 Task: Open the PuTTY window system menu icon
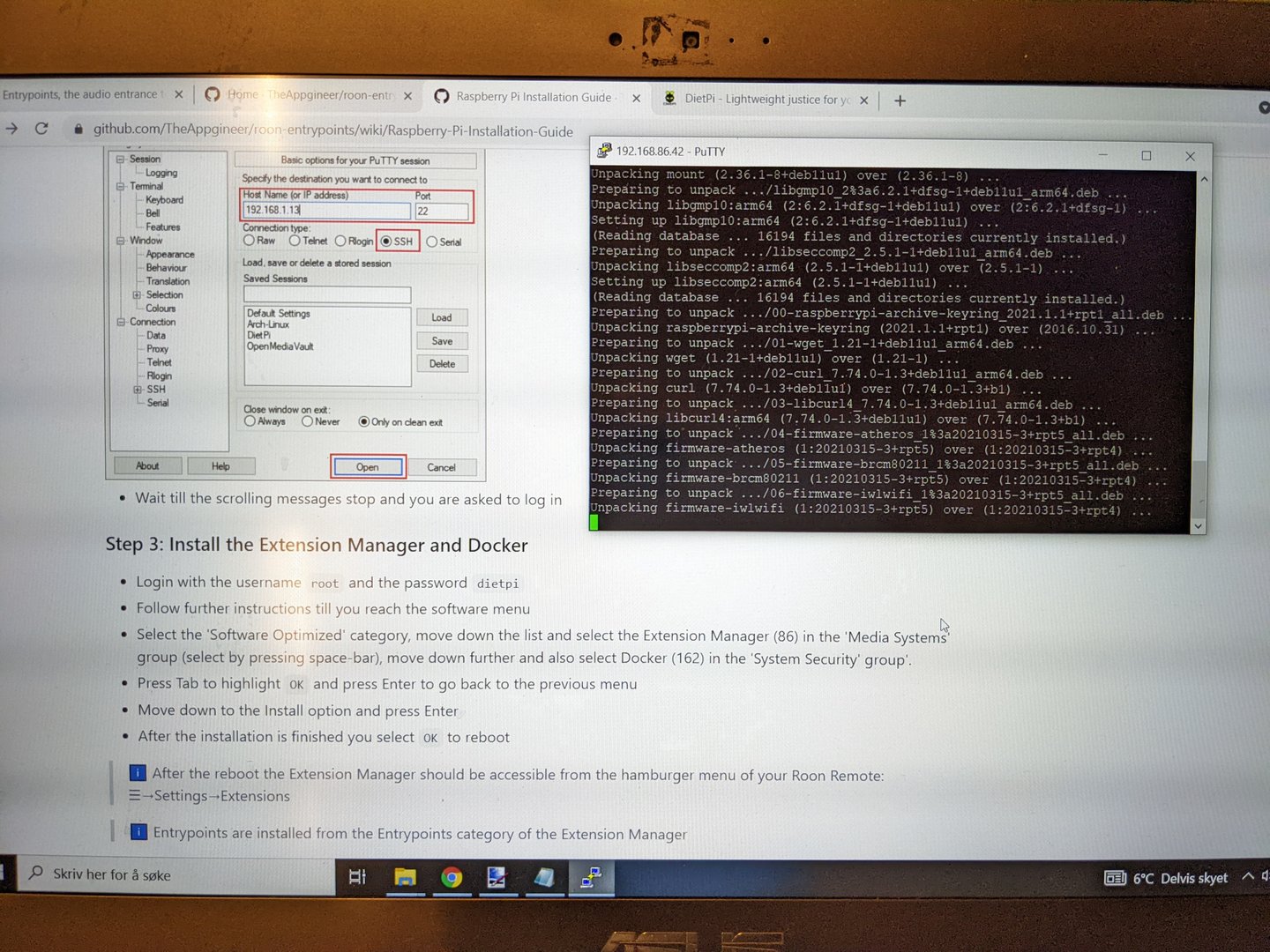pos(604,151)
